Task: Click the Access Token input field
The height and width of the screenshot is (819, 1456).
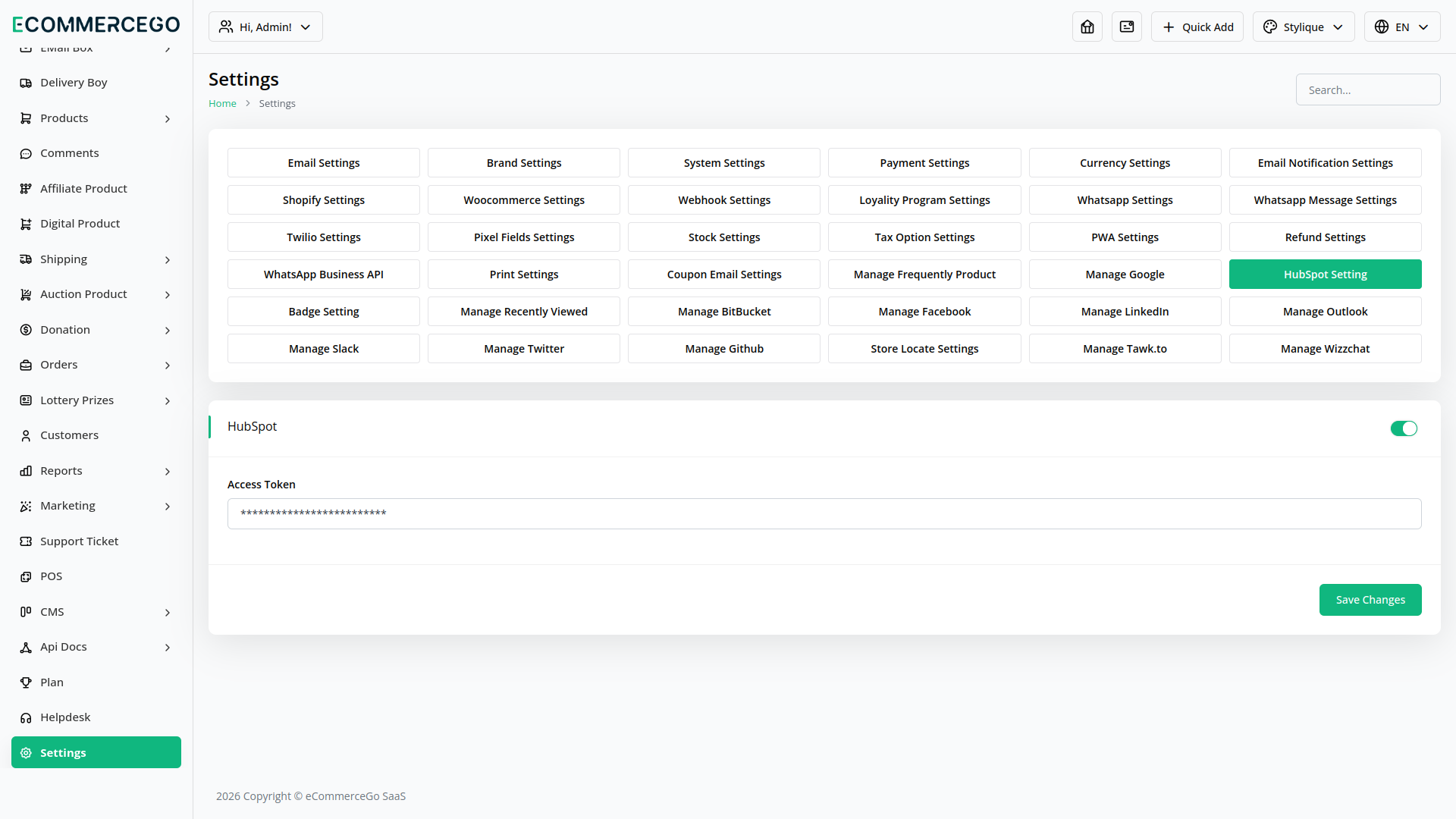Action: 824,513
